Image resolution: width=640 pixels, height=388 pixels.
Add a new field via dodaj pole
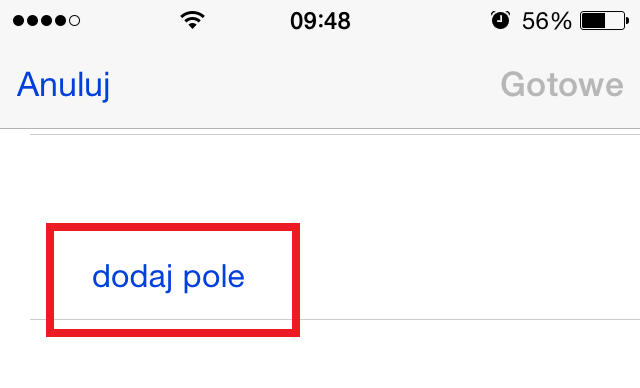coord(168,277)
